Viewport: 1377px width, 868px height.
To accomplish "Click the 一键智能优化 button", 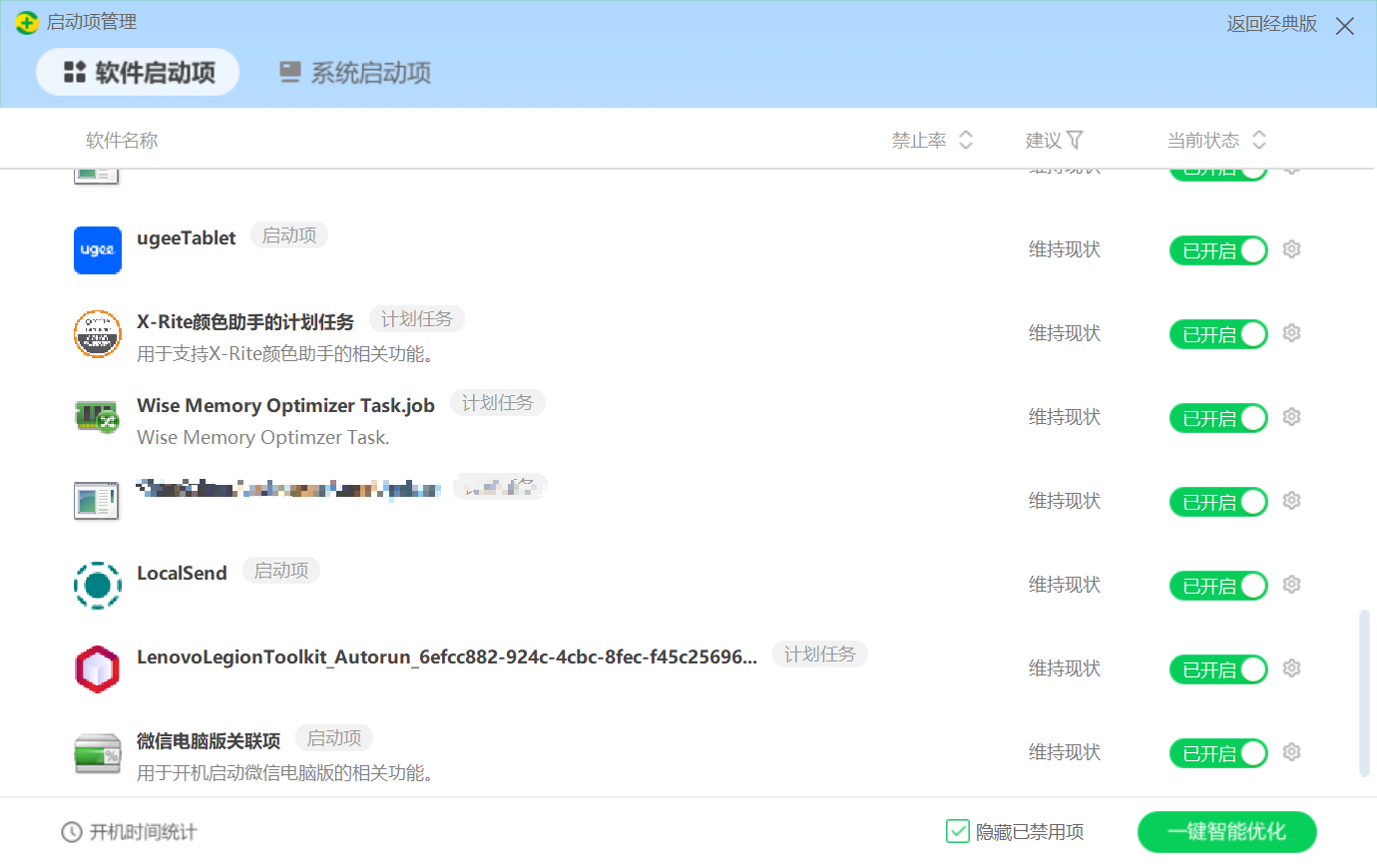I will (1227, 832).
